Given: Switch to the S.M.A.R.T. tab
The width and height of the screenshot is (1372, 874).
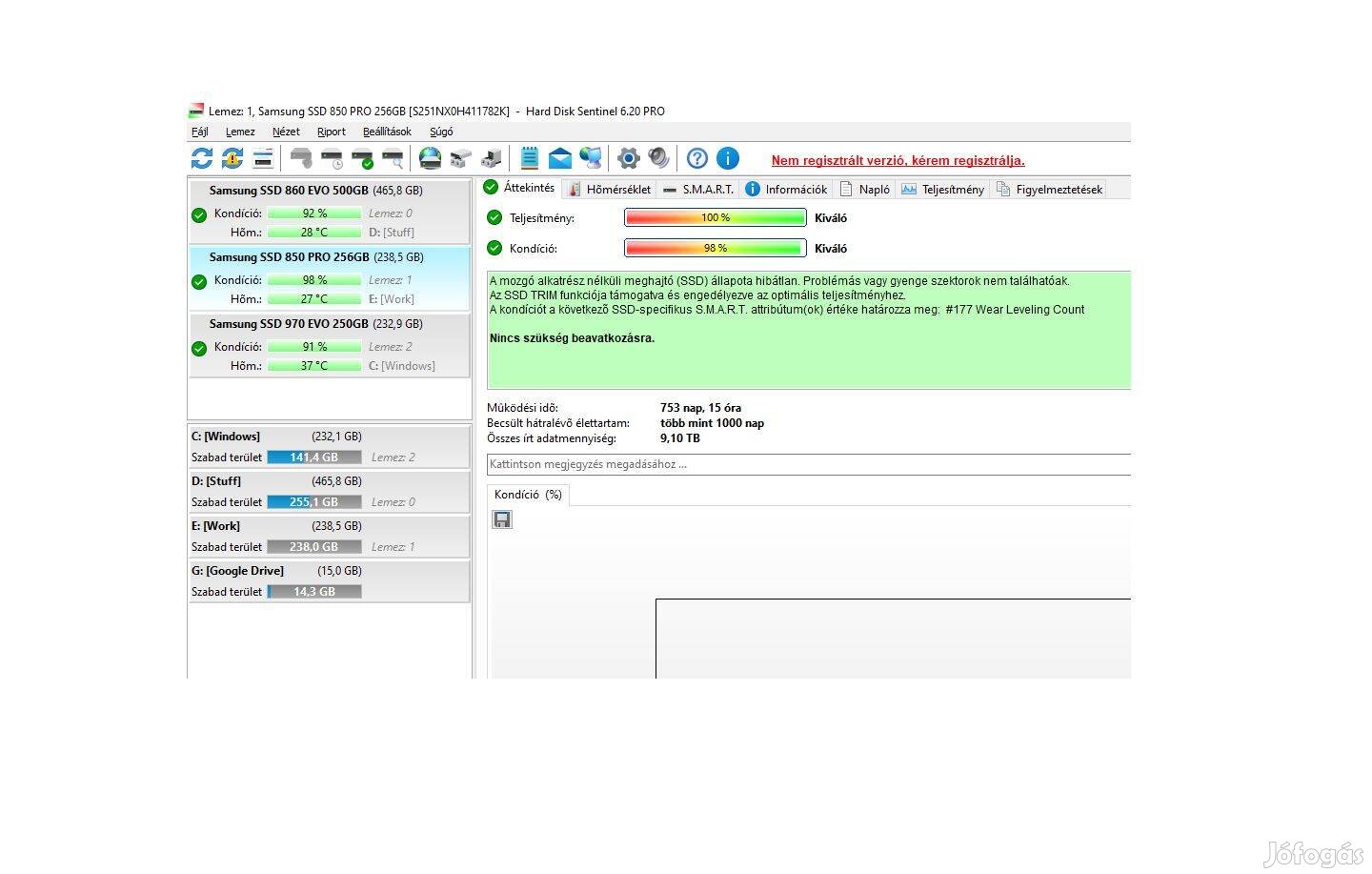Looking at the screenshot, I should click(698, 189).
